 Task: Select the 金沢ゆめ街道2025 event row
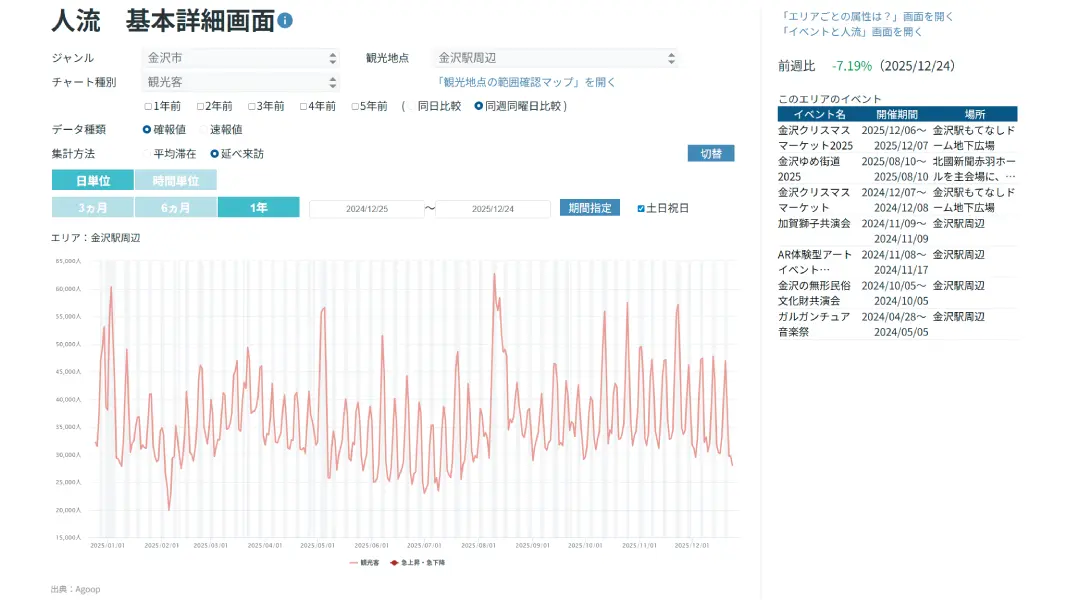coord(897,169)
